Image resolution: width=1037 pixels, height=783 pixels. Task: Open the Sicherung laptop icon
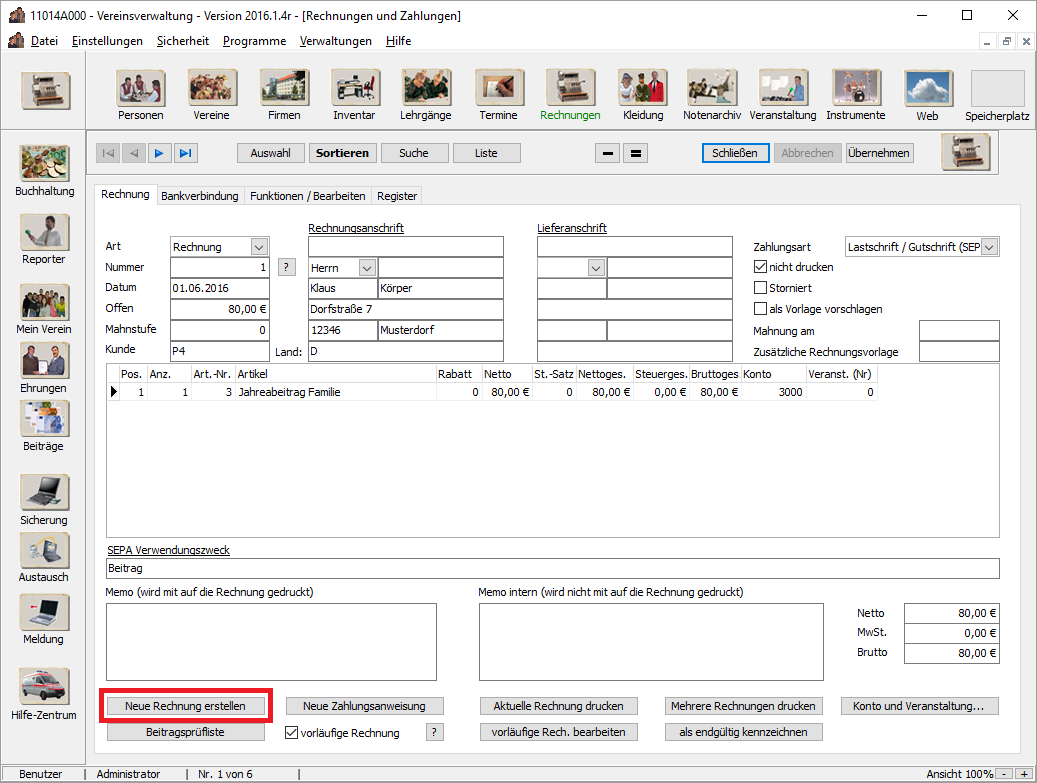tap(44, 493)
